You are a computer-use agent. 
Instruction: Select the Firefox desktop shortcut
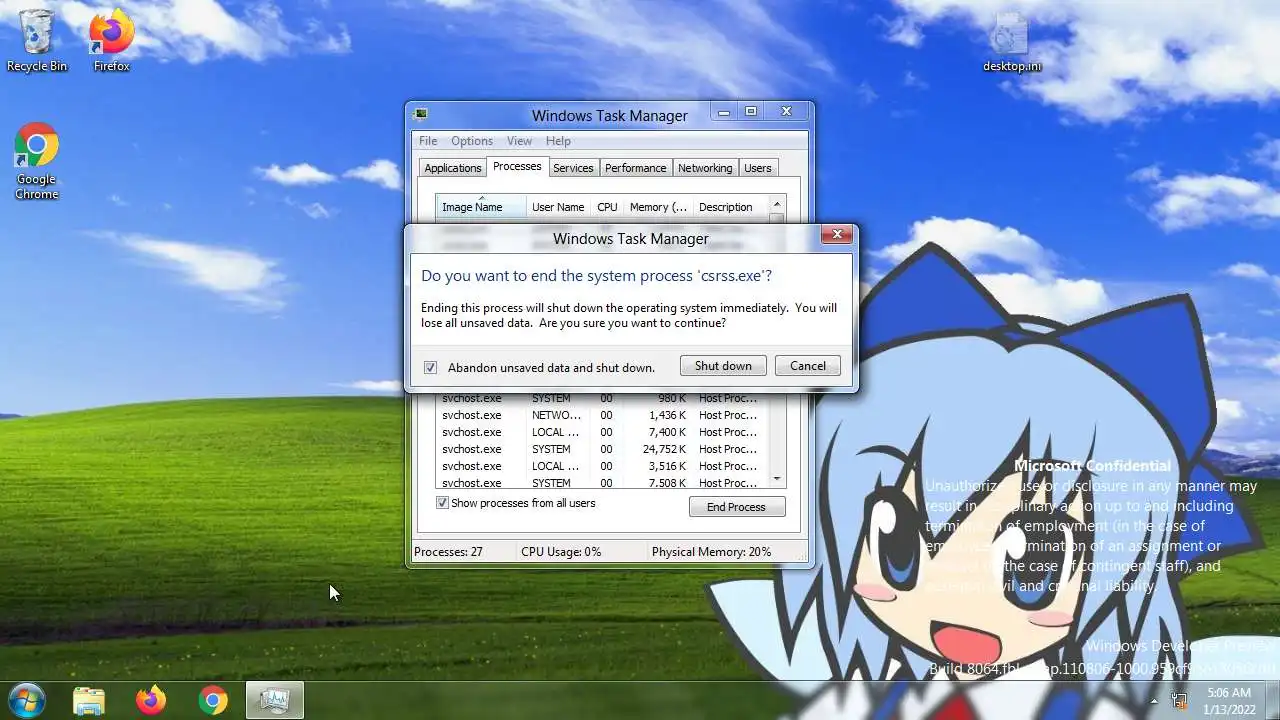111,41
